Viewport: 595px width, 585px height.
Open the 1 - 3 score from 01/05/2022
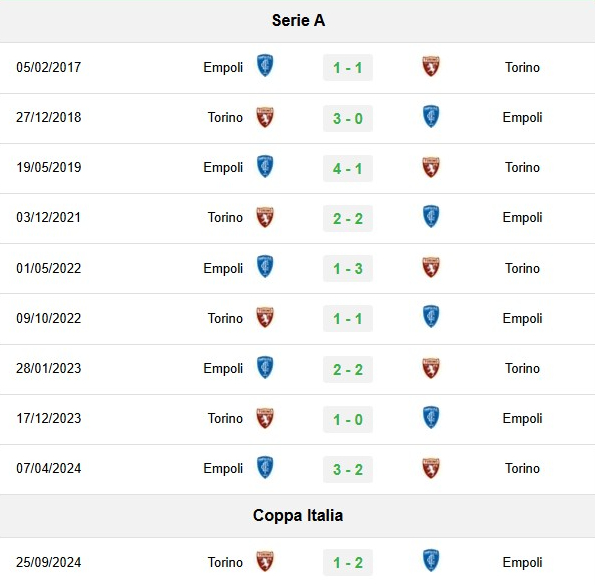tap(348, 269)
